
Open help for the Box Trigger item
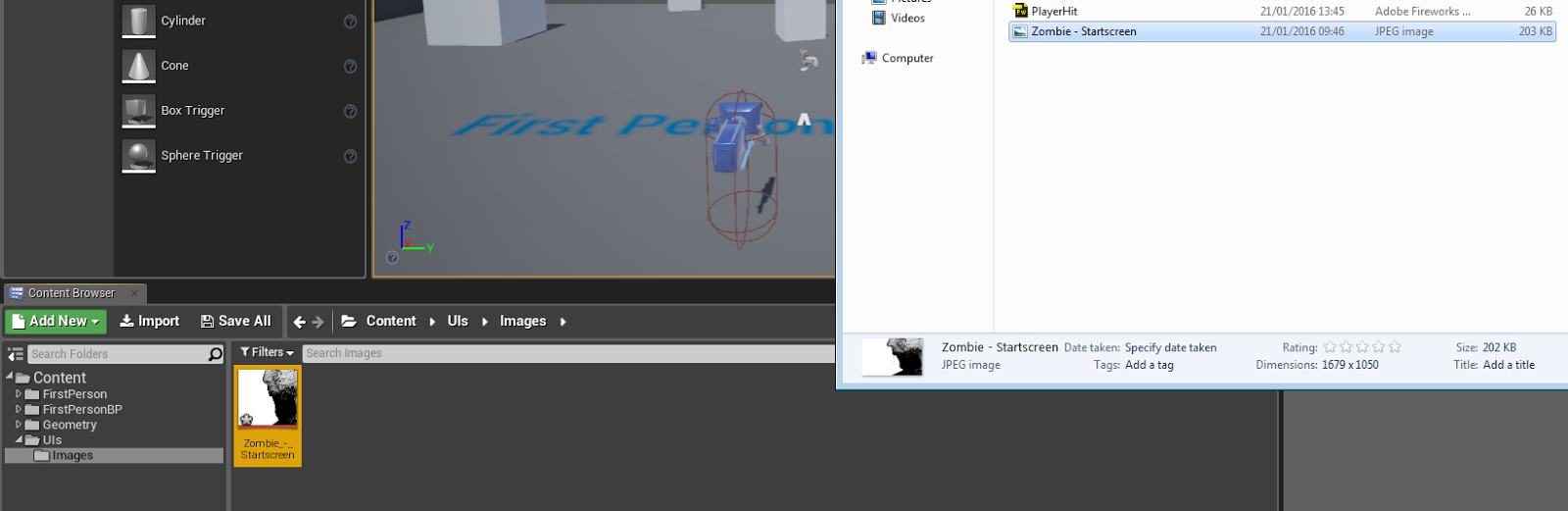[350, 112]
